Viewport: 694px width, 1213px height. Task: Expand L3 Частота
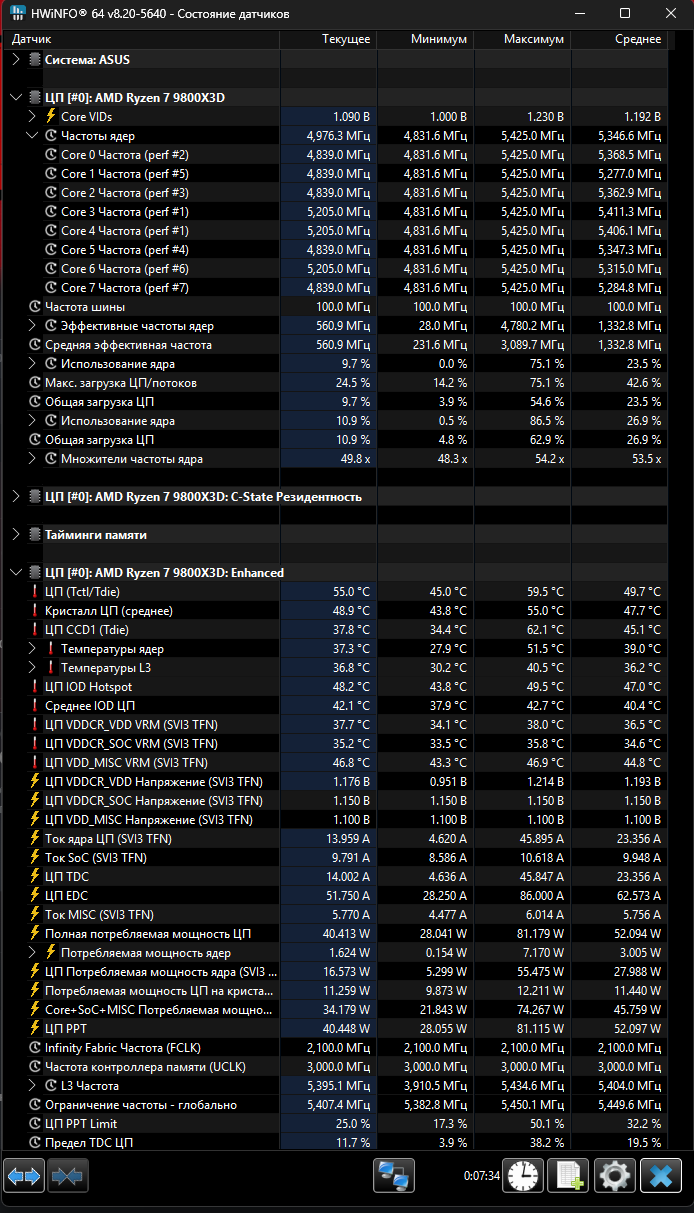pos(33,1086)
